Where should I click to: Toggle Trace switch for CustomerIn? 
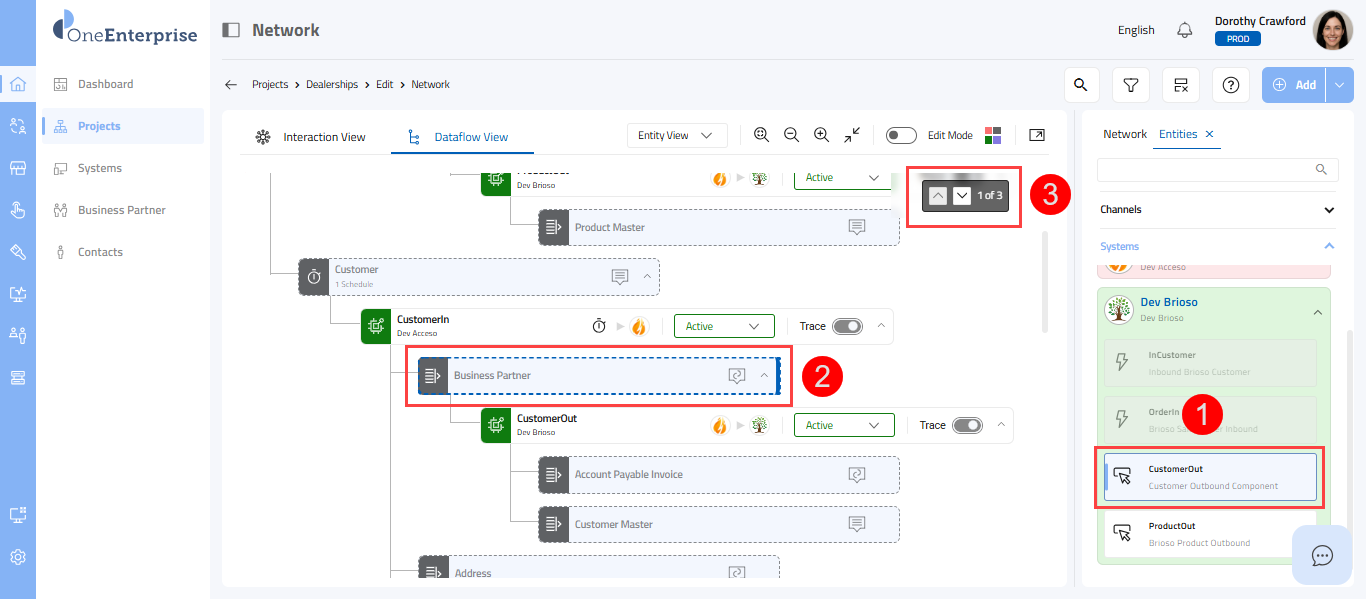coord(847,326)
